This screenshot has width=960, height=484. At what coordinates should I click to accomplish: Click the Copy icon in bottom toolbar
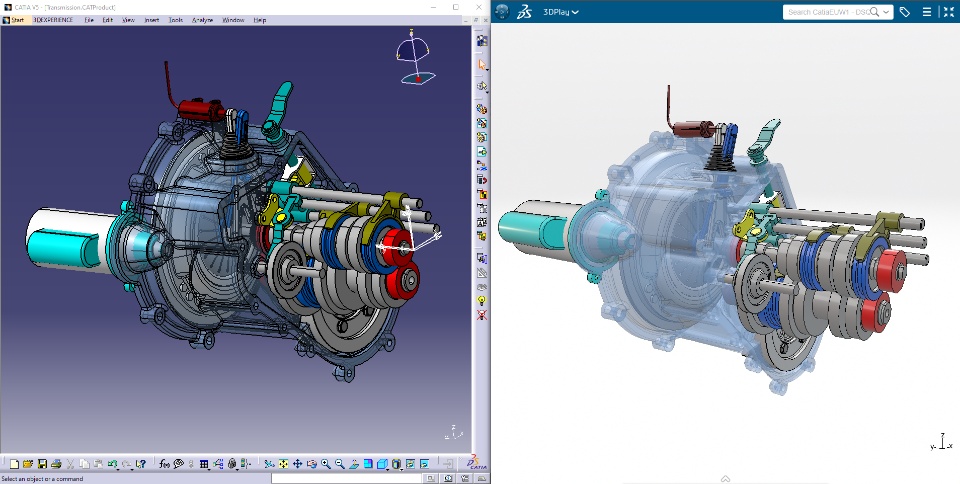pyautogui.click(x=84, y=464)
